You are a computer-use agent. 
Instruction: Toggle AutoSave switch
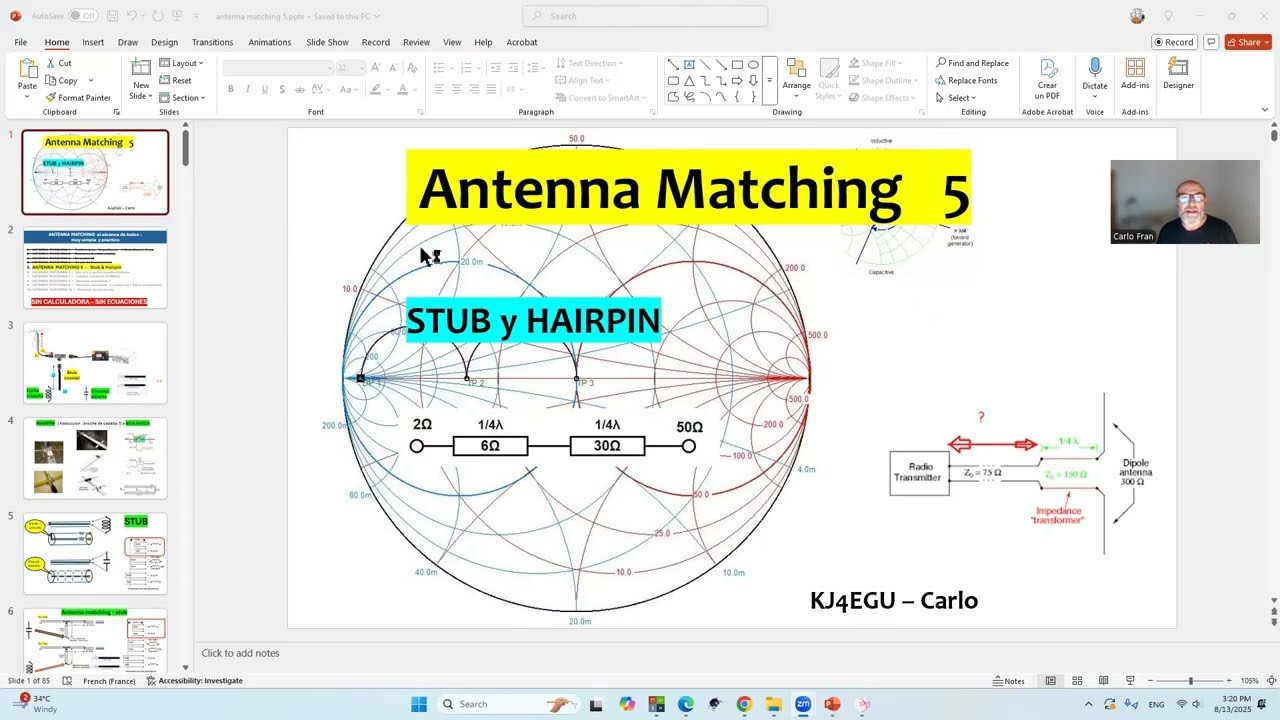pos(82,16)
